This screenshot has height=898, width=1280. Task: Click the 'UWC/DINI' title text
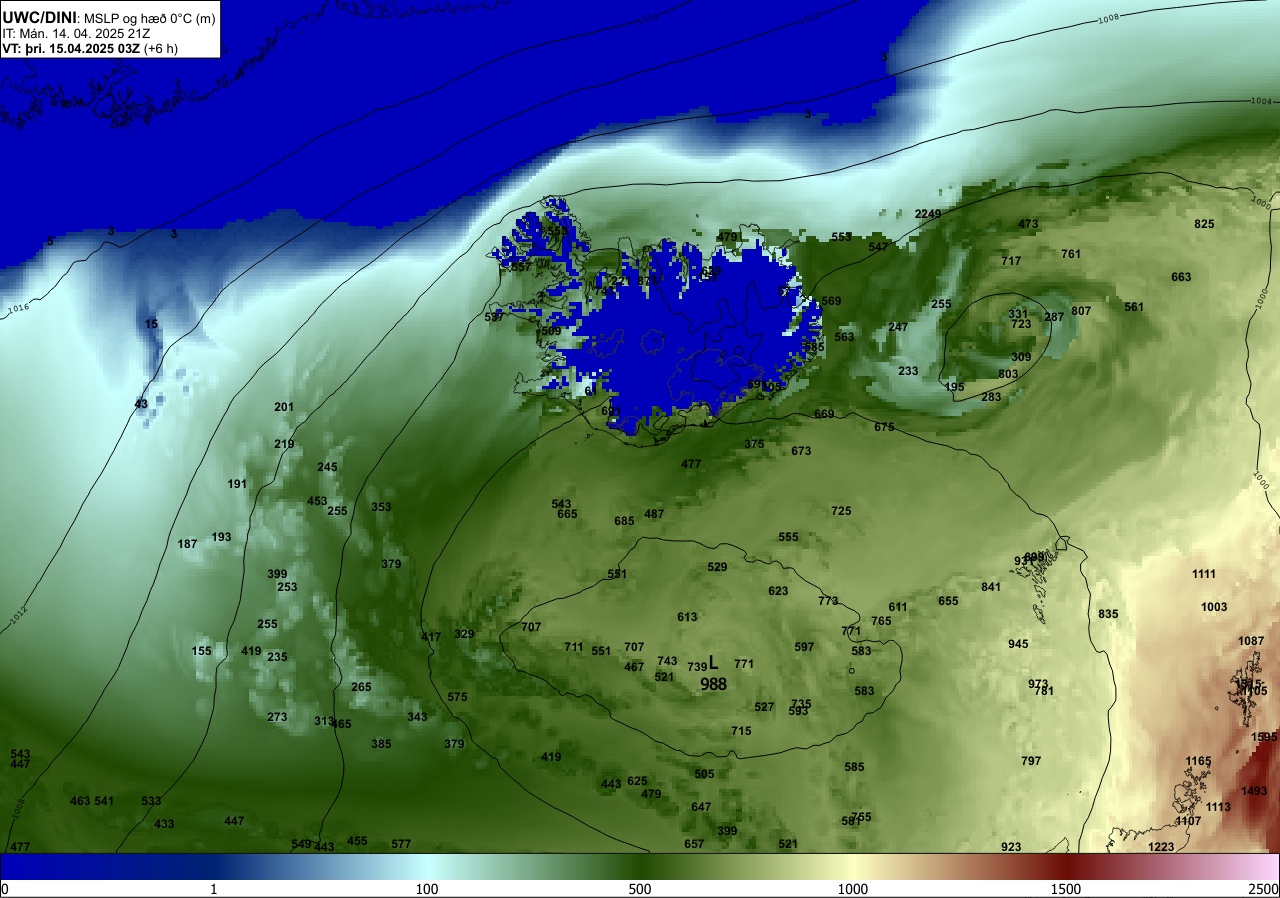(x=40, y=16)
